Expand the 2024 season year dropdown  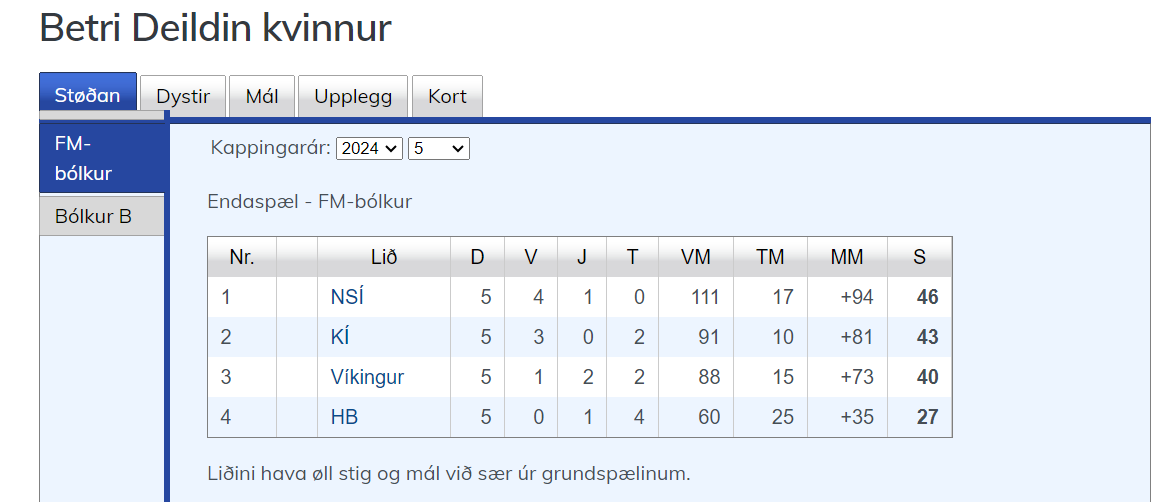[369, 148]
